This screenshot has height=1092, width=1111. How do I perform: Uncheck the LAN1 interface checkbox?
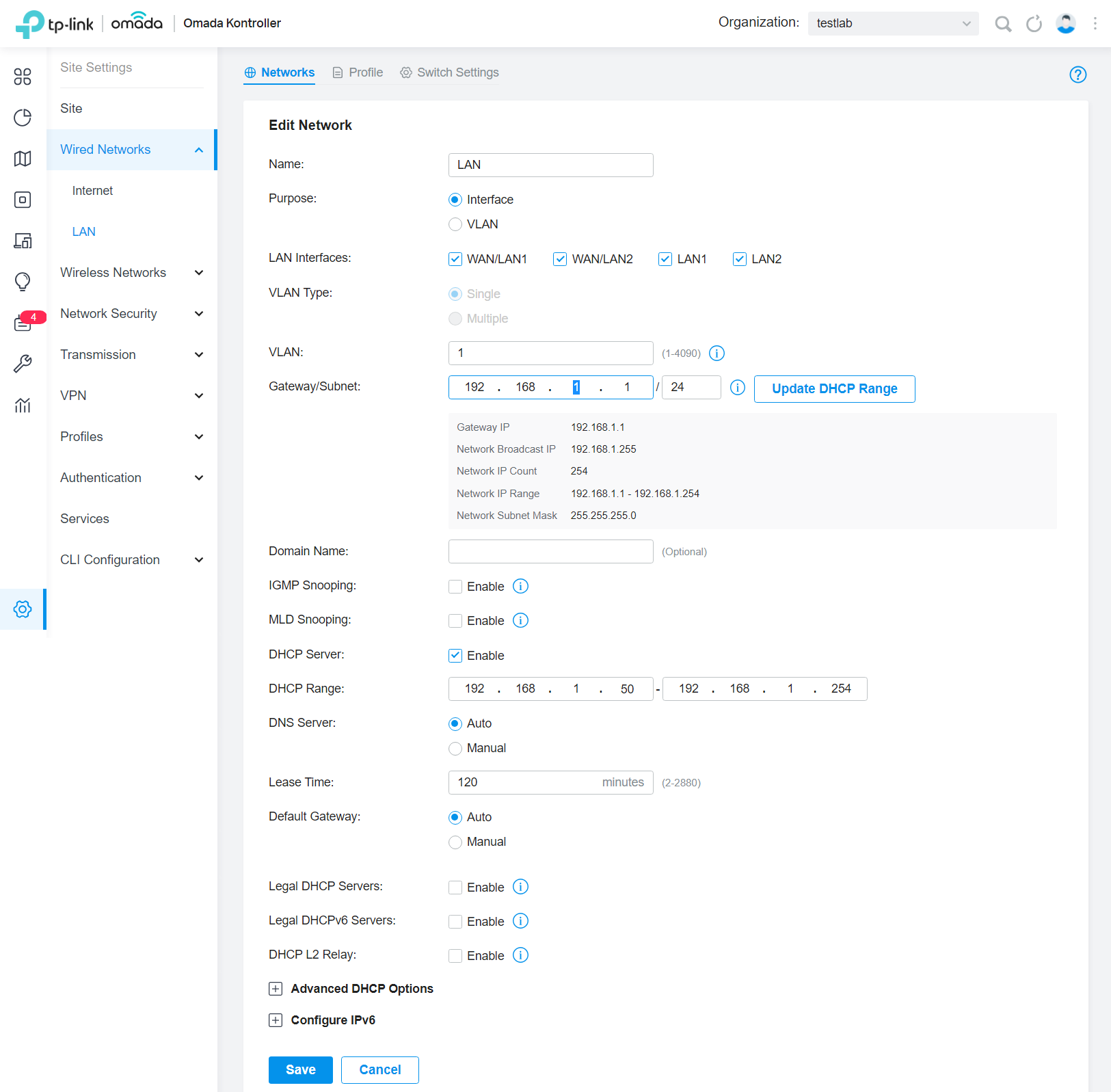click(x=665, y=259)
